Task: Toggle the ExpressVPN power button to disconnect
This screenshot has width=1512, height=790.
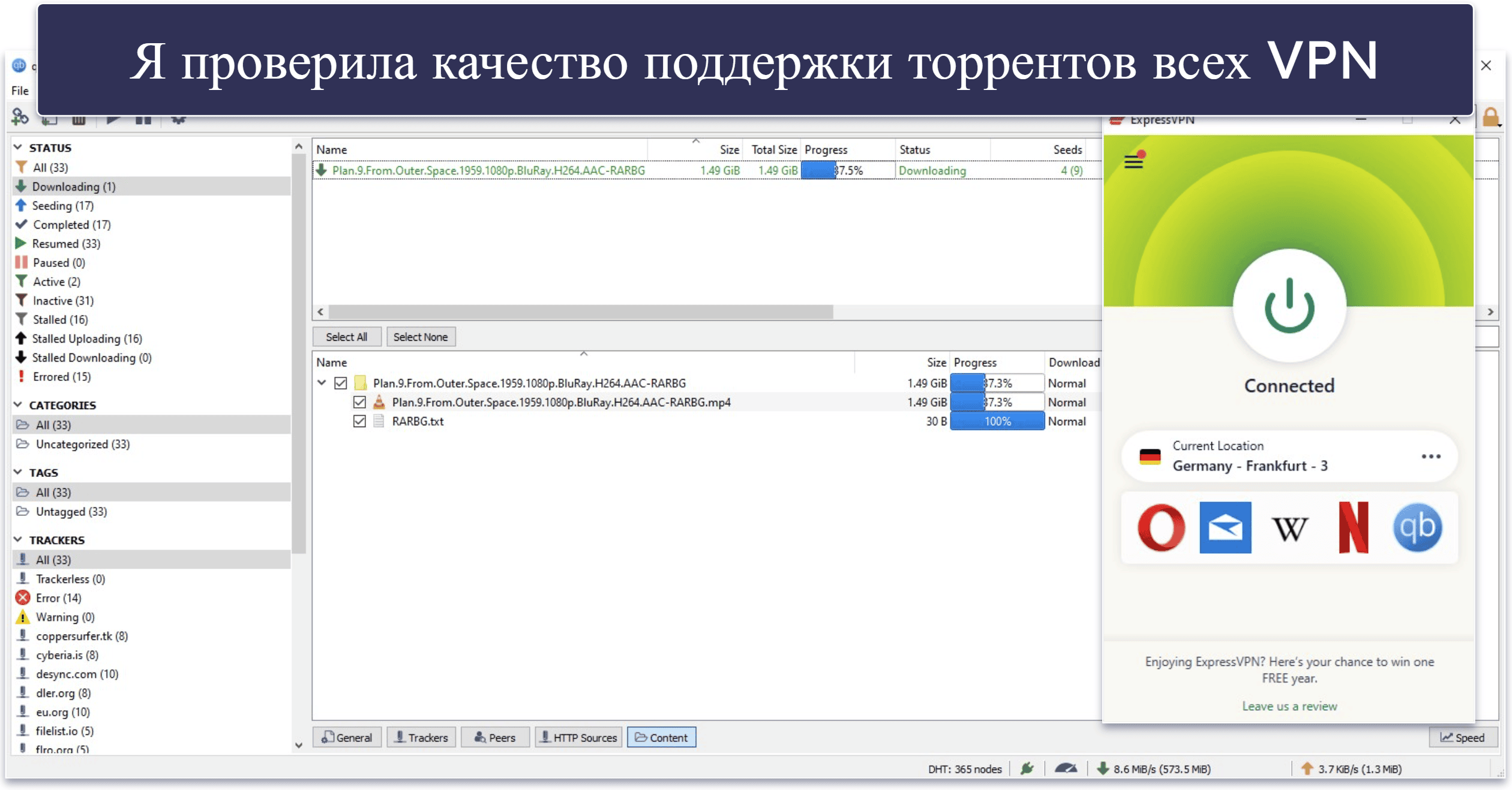Action: coord(1289,306)
